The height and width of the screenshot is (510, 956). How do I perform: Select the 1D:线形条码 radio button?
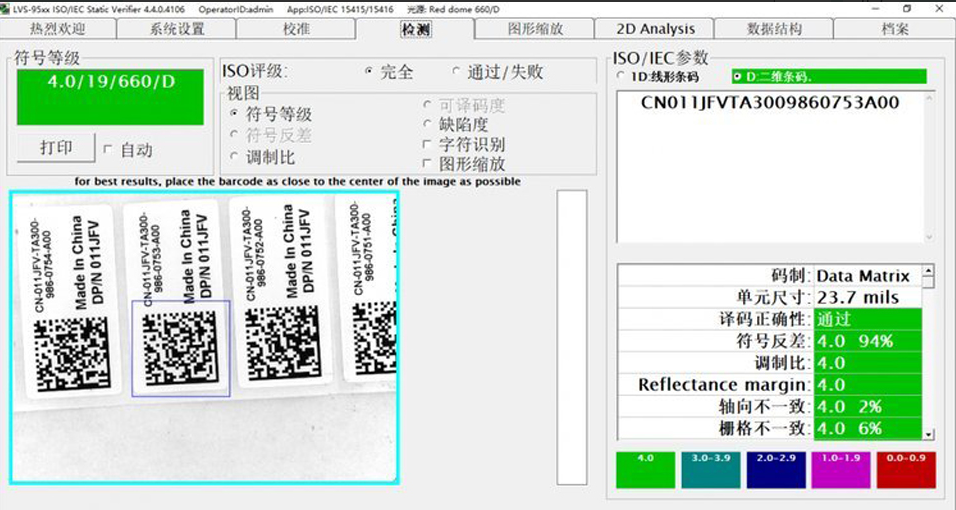coord(622,77)
